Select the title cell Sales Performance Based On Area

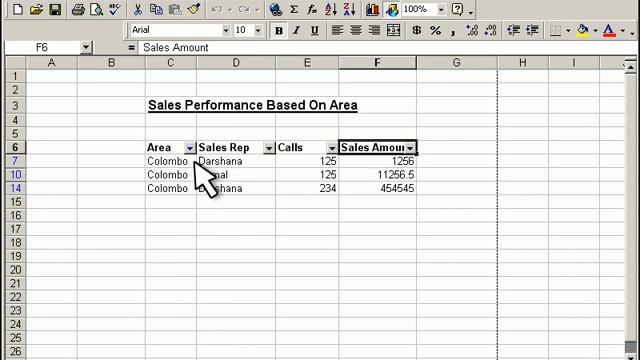point(253,105)
